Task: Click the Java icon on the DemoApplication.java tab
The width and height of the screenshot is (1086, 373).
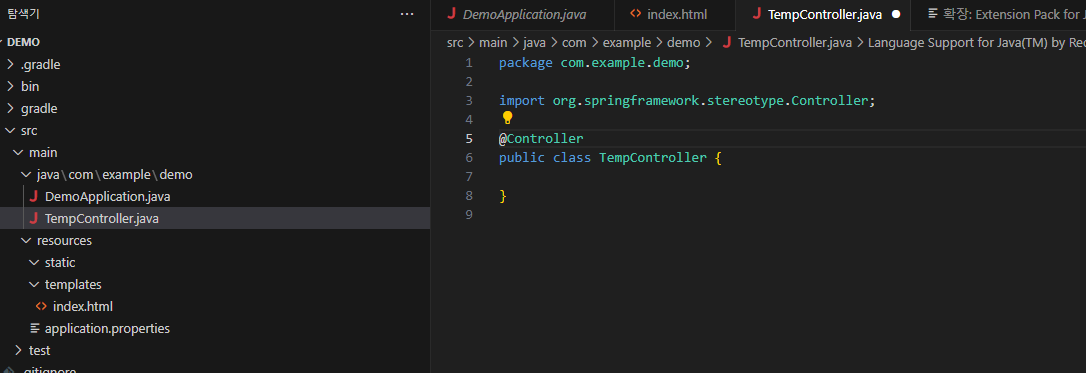Action: [452, 14]
